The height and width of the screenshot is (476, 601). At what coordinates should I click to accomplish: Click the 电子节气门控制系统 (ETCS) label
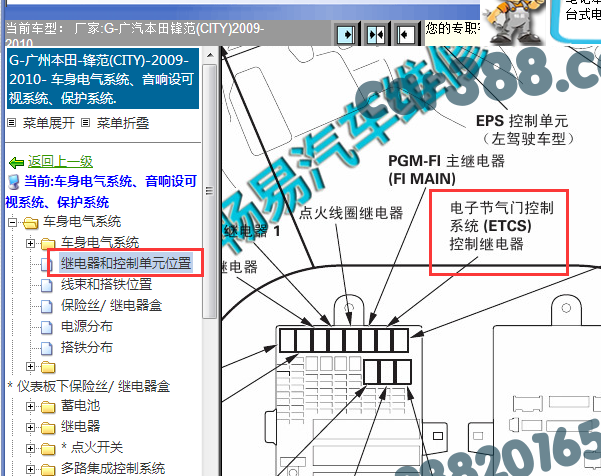click(501, 226)
